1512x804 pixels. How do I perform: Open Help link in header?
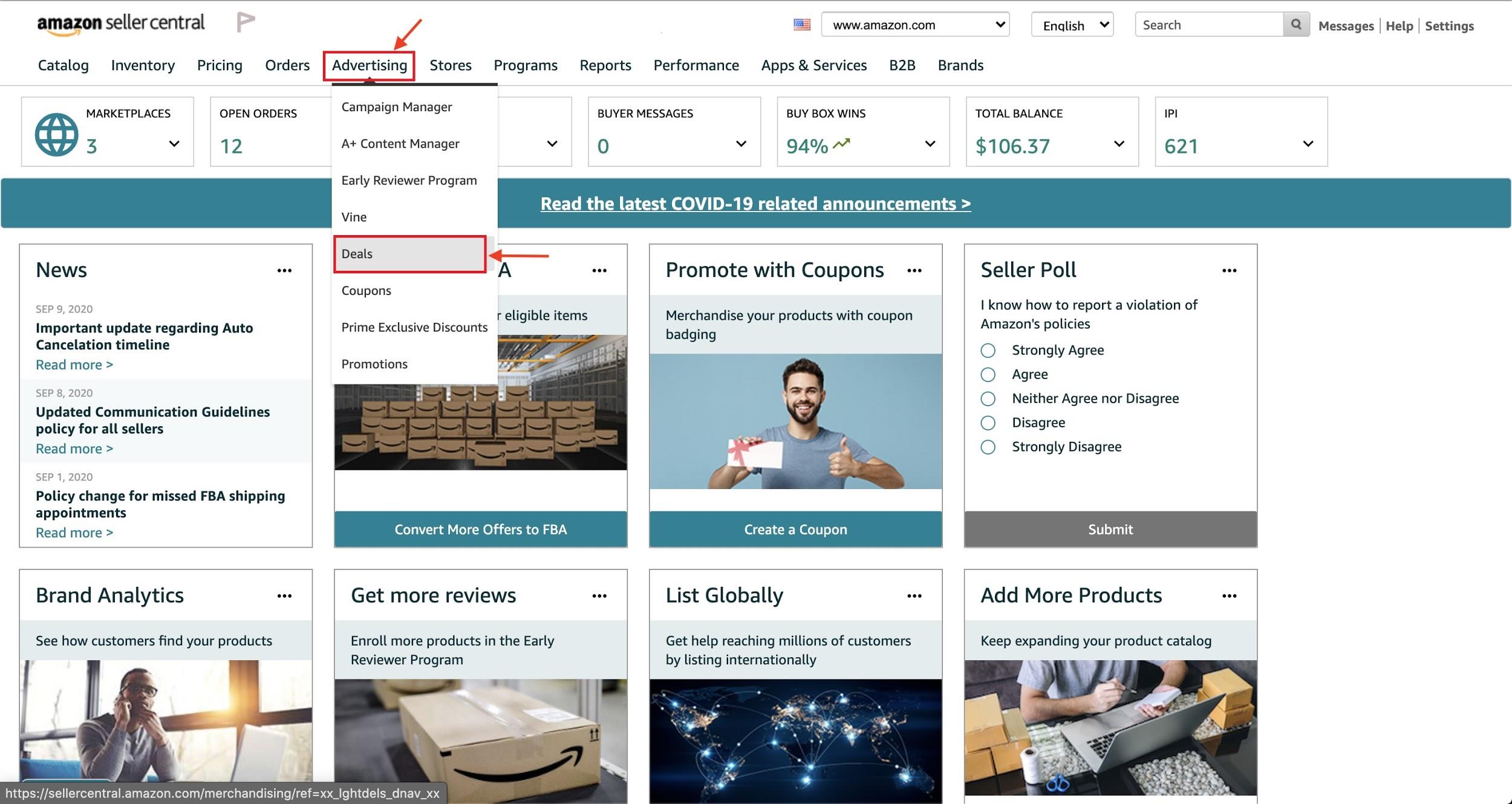[x=1400, y=26]
